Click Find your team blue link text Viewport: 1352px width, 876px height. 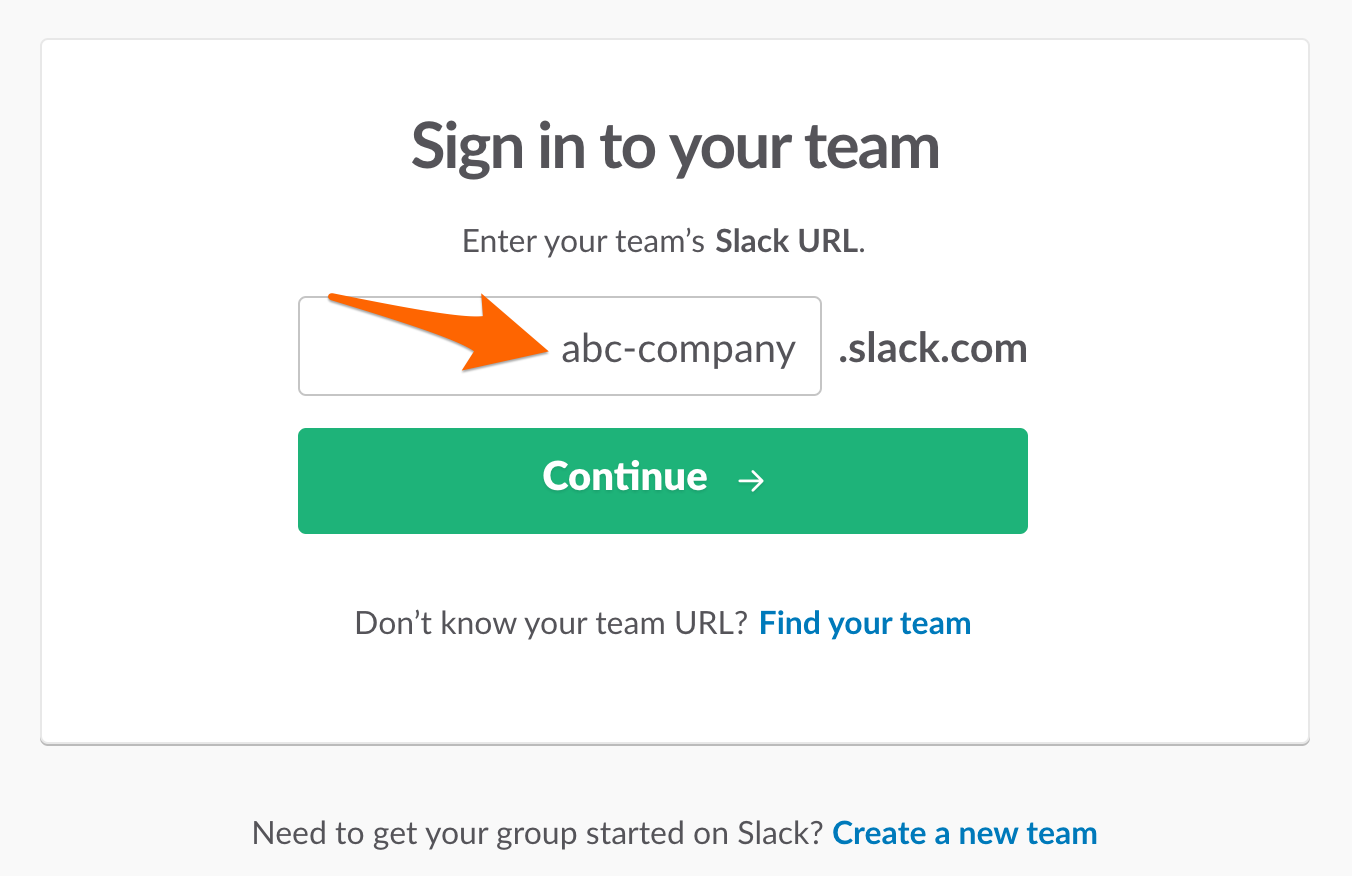point(864,622)
